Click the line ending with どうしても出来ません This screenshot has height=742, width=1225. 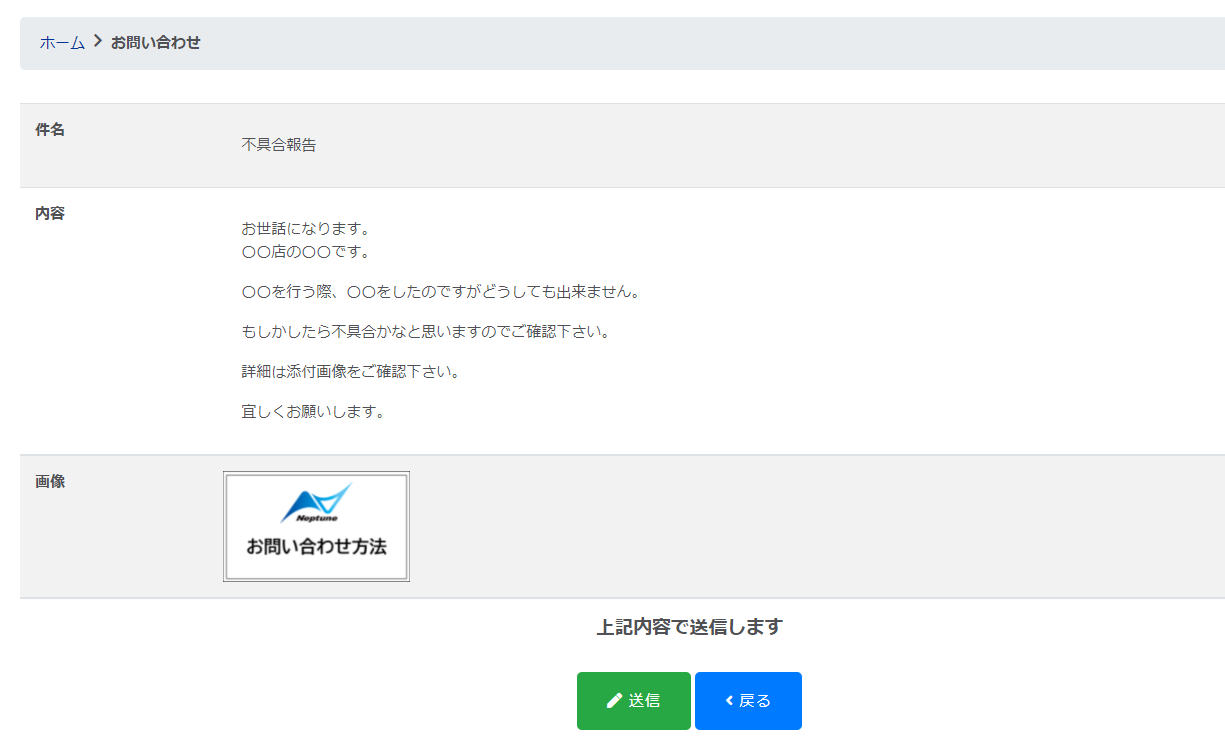[x=440, y=292]
